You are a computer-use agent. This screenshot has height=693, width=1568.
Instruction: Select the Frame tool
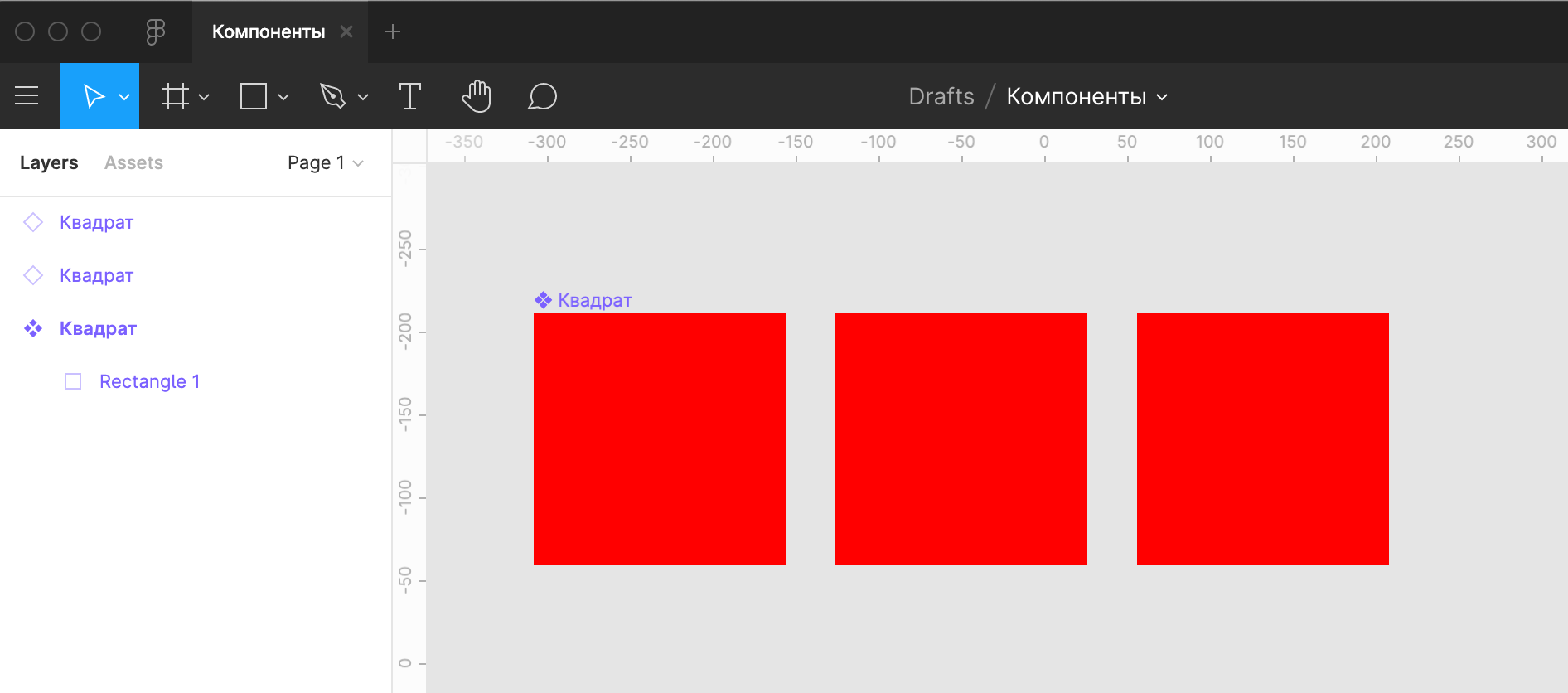(x=175, y=96)
